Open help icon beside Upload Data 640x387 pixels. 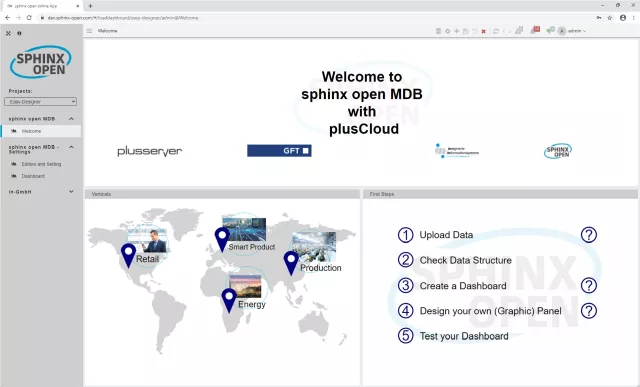(x=589, y=235)
